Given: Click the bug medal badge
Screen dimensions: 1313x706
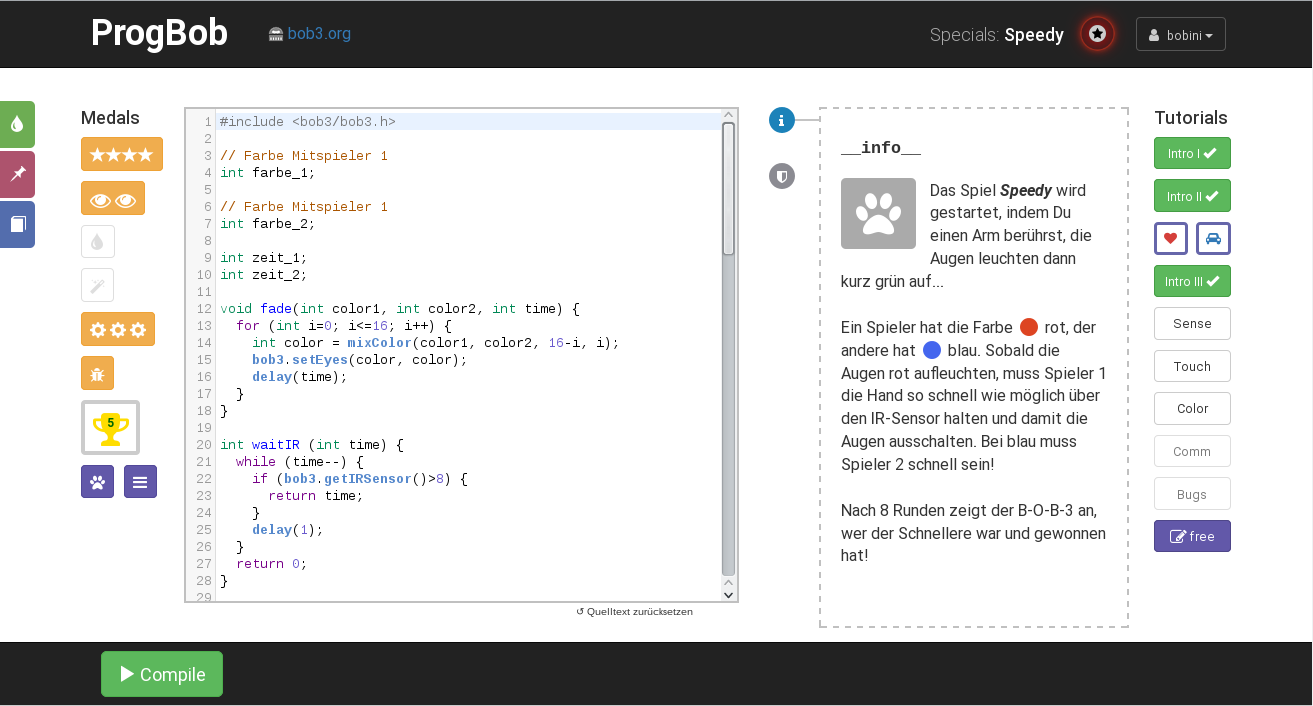Looking at the screenshot, I should coord(97,373).
